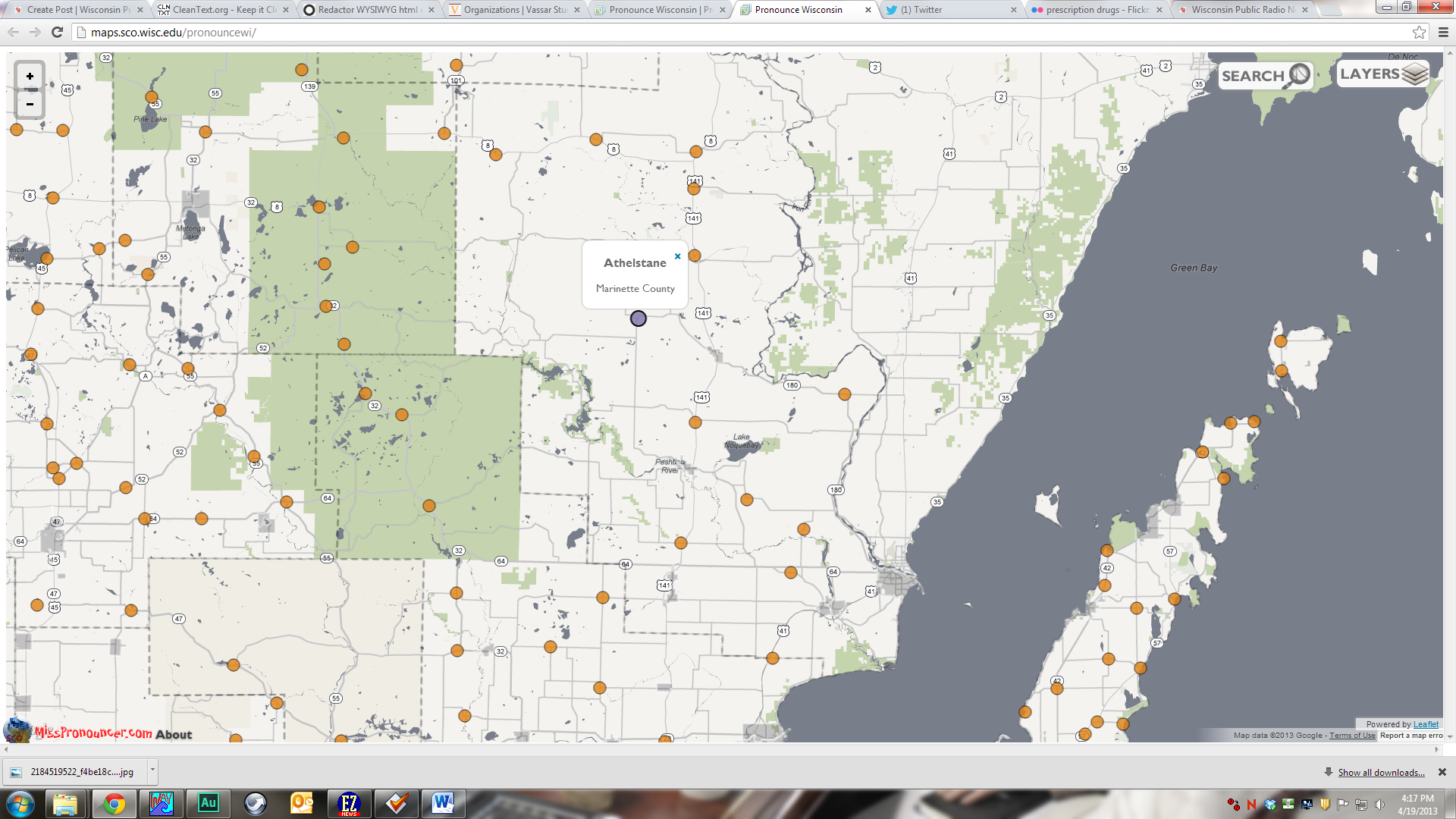Click the map zoom in plus button
This screenshot has width=1456, height=819.
[x=30, y=77]
